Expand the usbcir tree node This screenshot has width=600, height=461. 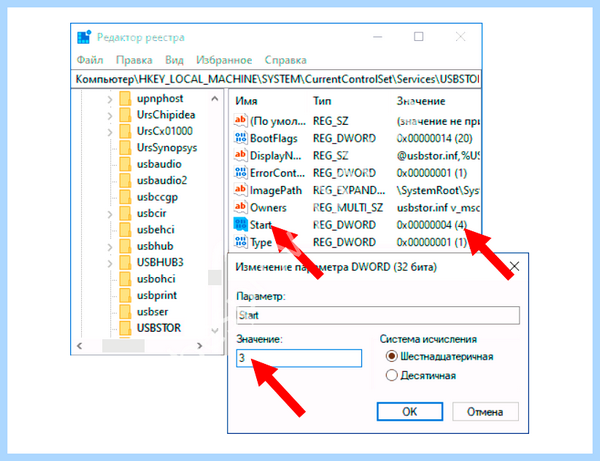coord(110,214)
